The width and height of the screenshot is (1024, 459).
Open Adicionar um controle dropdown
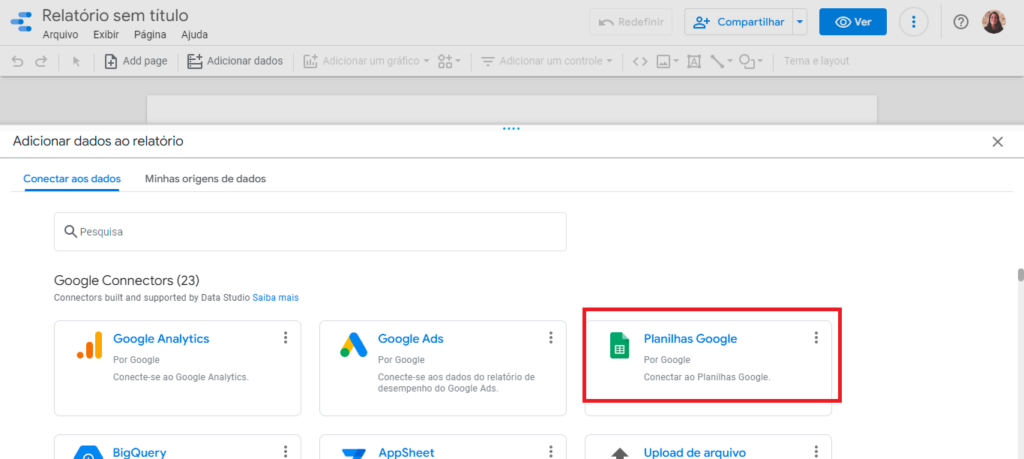[x=547, y=61]
